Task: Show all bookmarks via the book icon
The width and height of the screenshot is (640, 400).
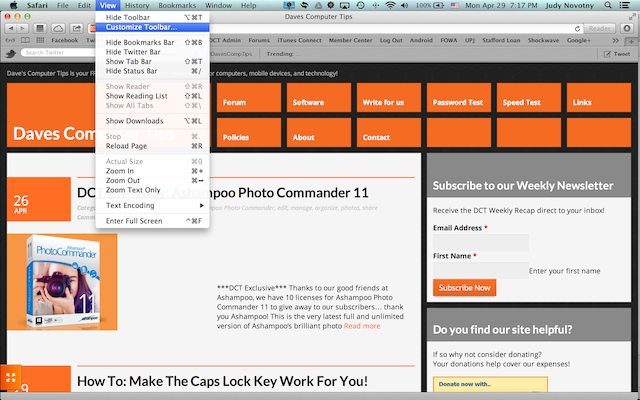Action: (x=25, y=40)
